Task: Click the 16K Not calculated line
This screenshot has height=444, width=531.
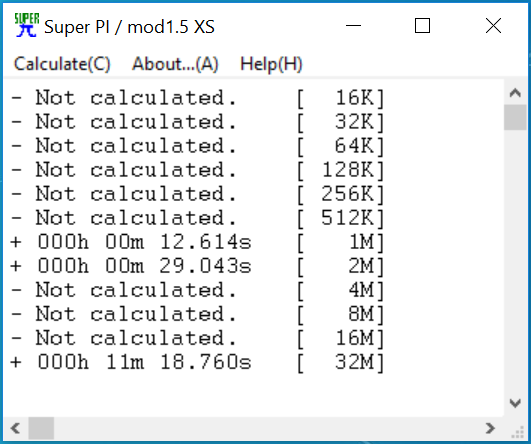Action: tap(197, 98)
